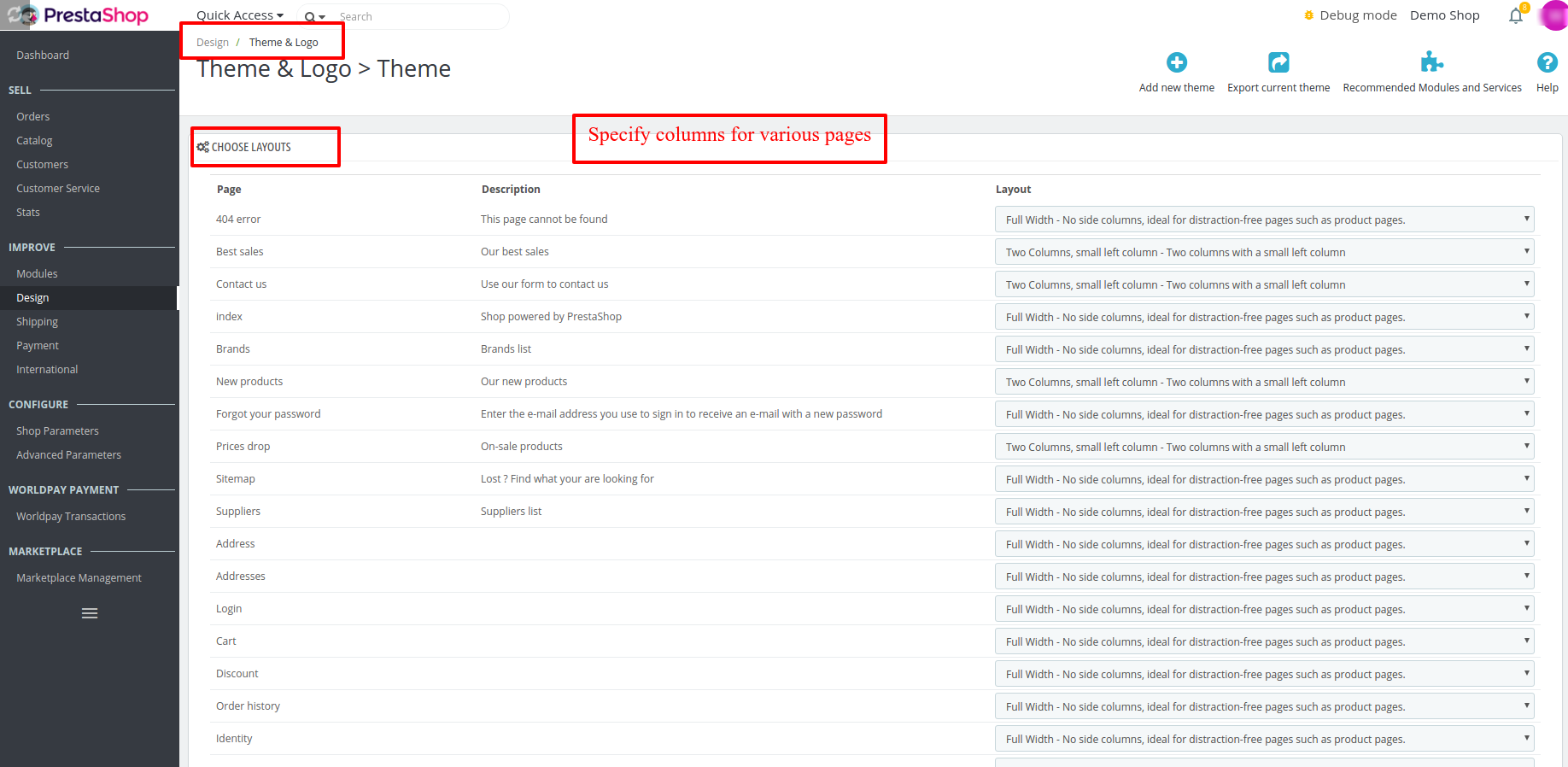Click the Debug mode label
1568x767 pixels.
(x=1358, y=15)
